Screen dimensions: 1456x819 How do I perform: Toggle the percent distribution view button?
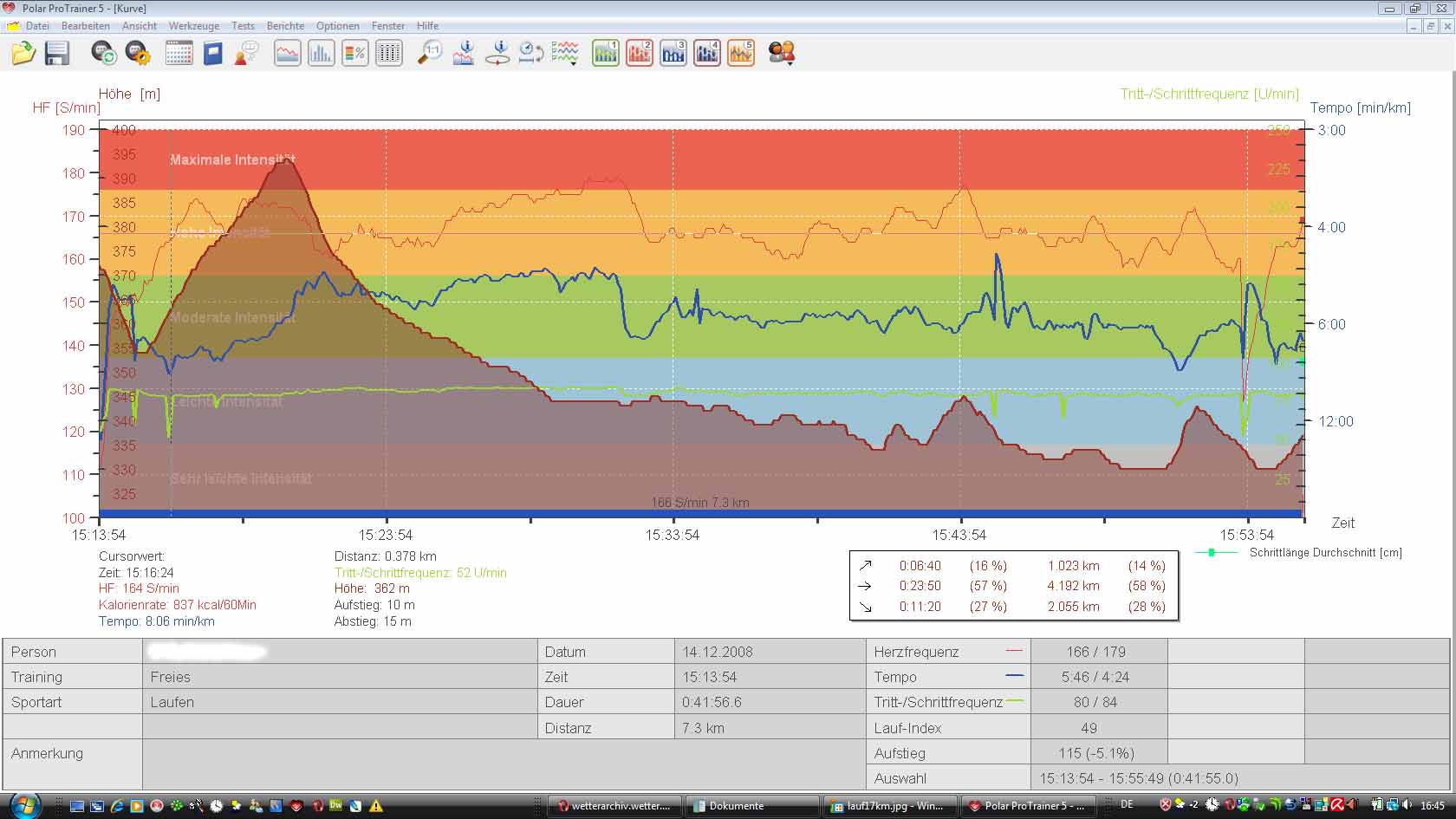point(355,54)
